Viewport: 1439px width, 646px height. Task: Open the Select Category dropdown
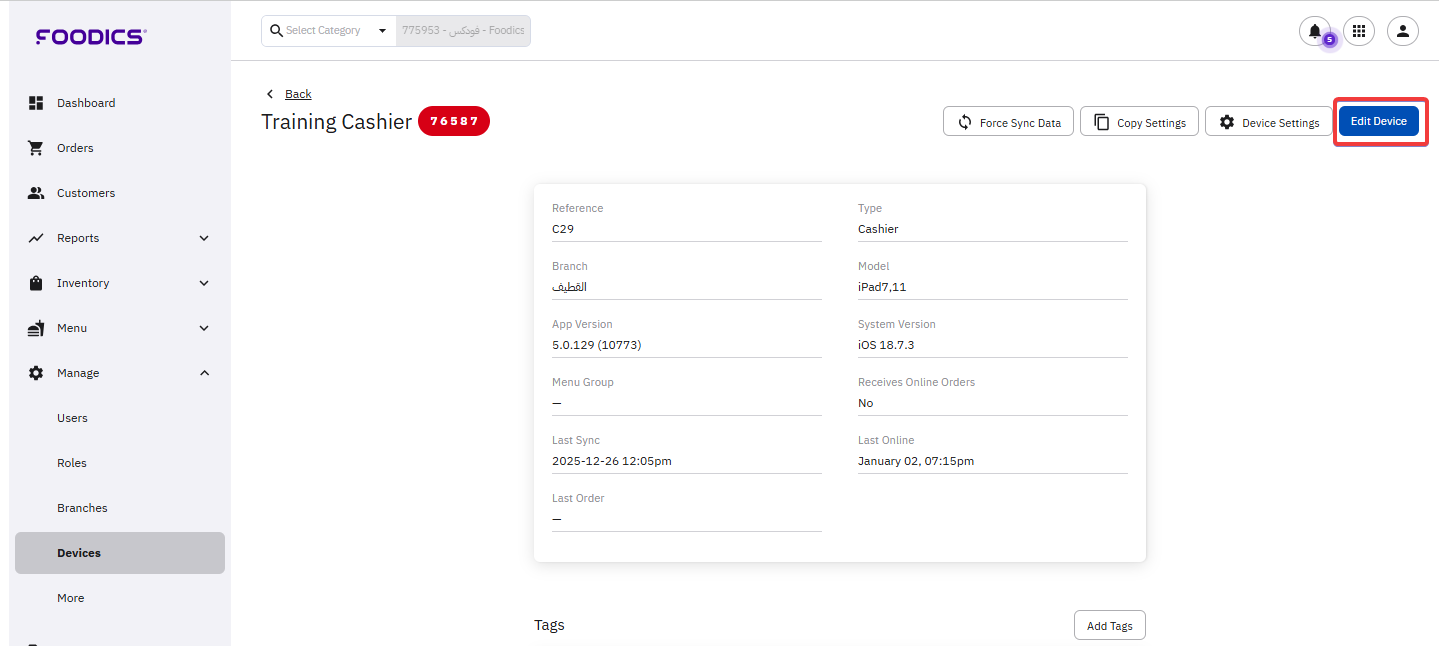click(381, 31)
